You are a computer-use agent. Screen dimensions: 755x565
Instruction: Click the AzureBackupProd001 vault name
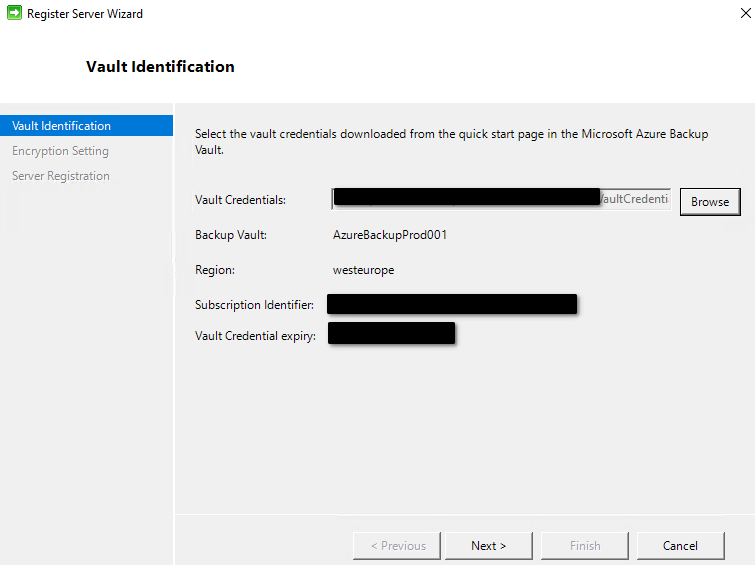pyautogui.click(x=390, y=235)
